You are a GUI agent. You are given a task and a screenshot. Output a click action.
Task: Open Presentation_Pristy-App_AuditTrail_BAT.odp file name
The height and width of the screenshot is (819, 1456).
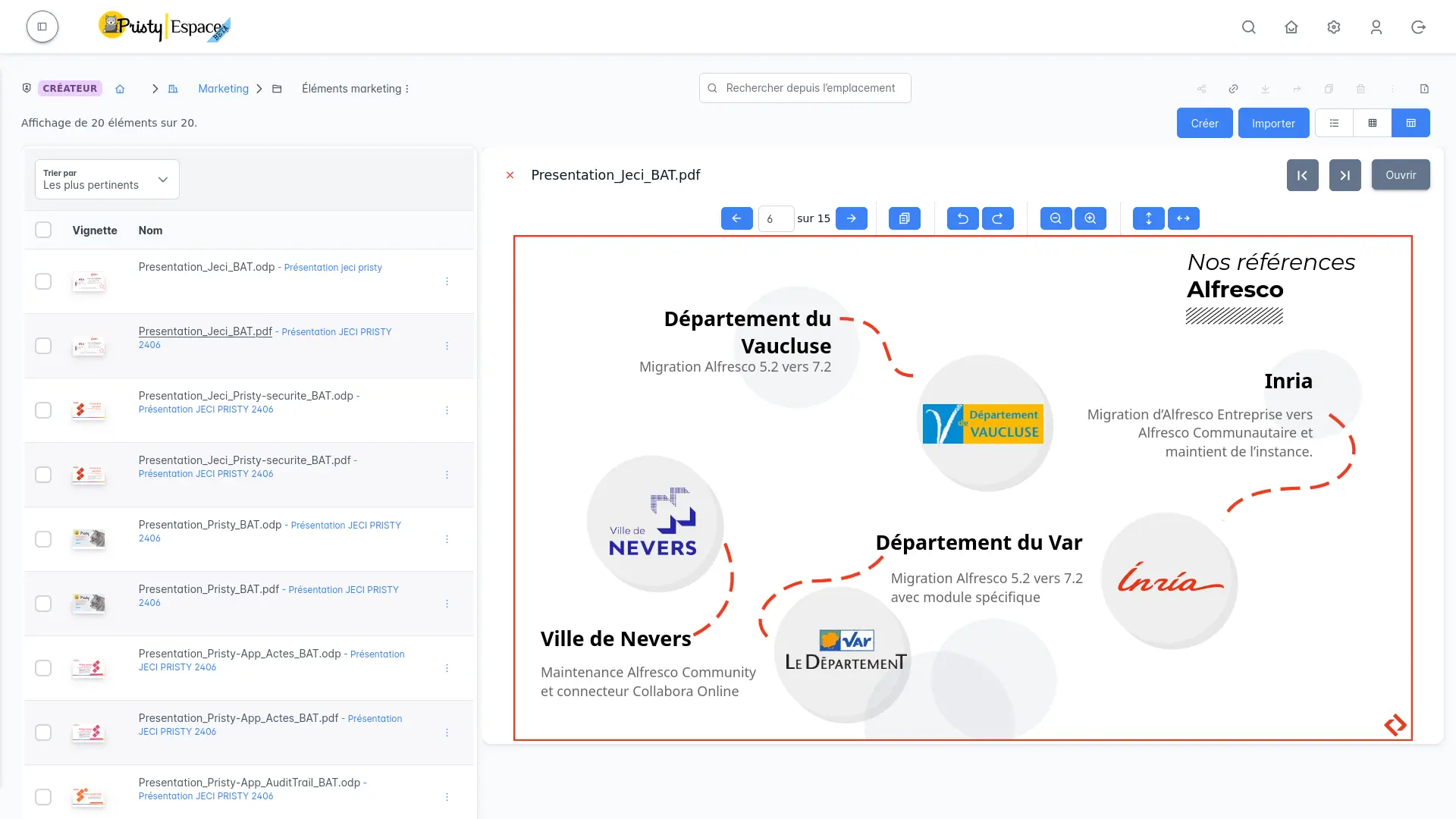(x=249, y=783)
